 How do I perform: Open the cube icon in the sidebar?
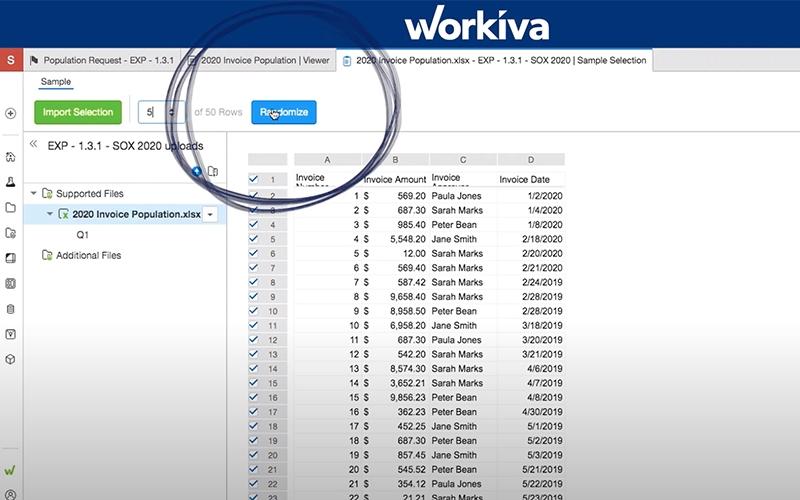pos(10,359)
